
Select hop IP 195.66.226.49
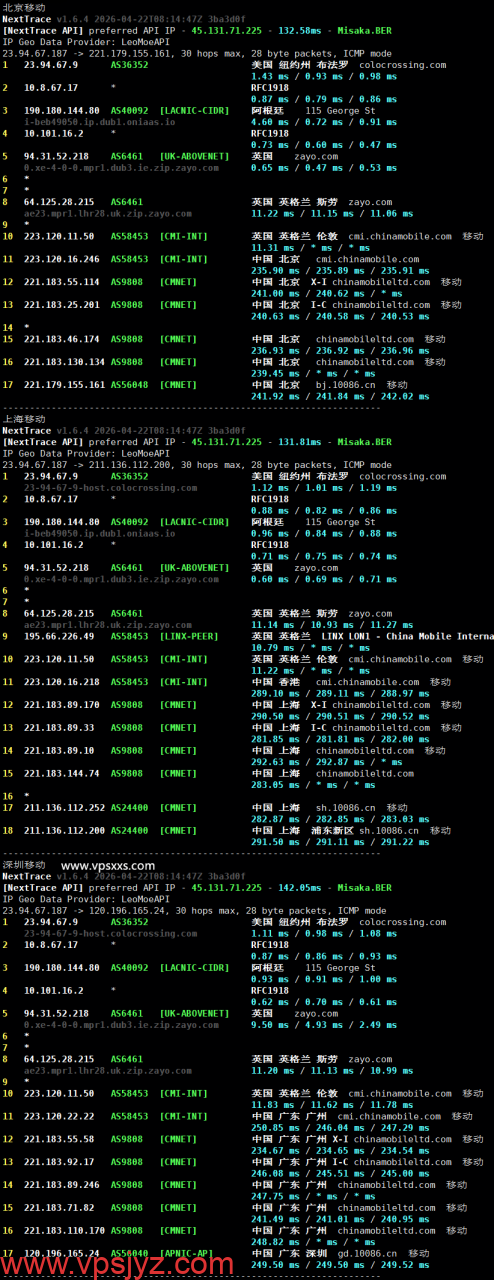tap(59, 636)
